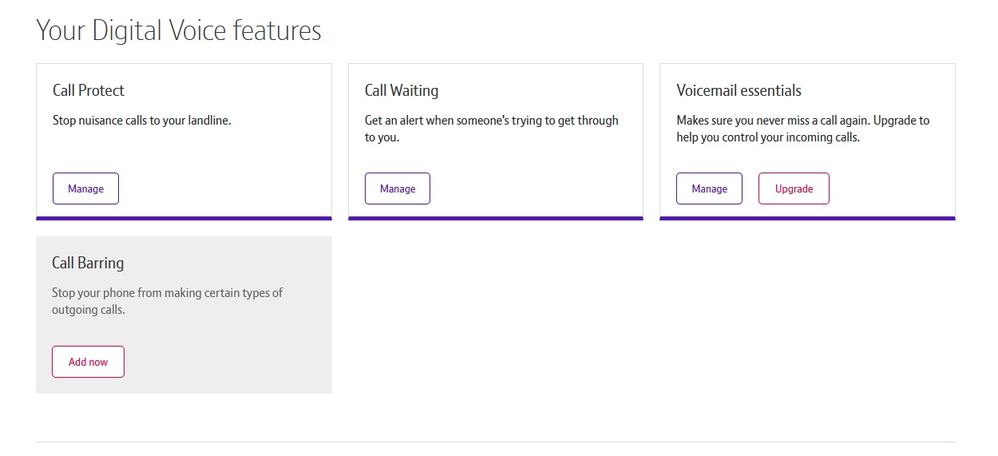Upgrade the Voicemail essentials feature
Image resolution: width=998 pixels, height=456 pixels.
point(793,188)
